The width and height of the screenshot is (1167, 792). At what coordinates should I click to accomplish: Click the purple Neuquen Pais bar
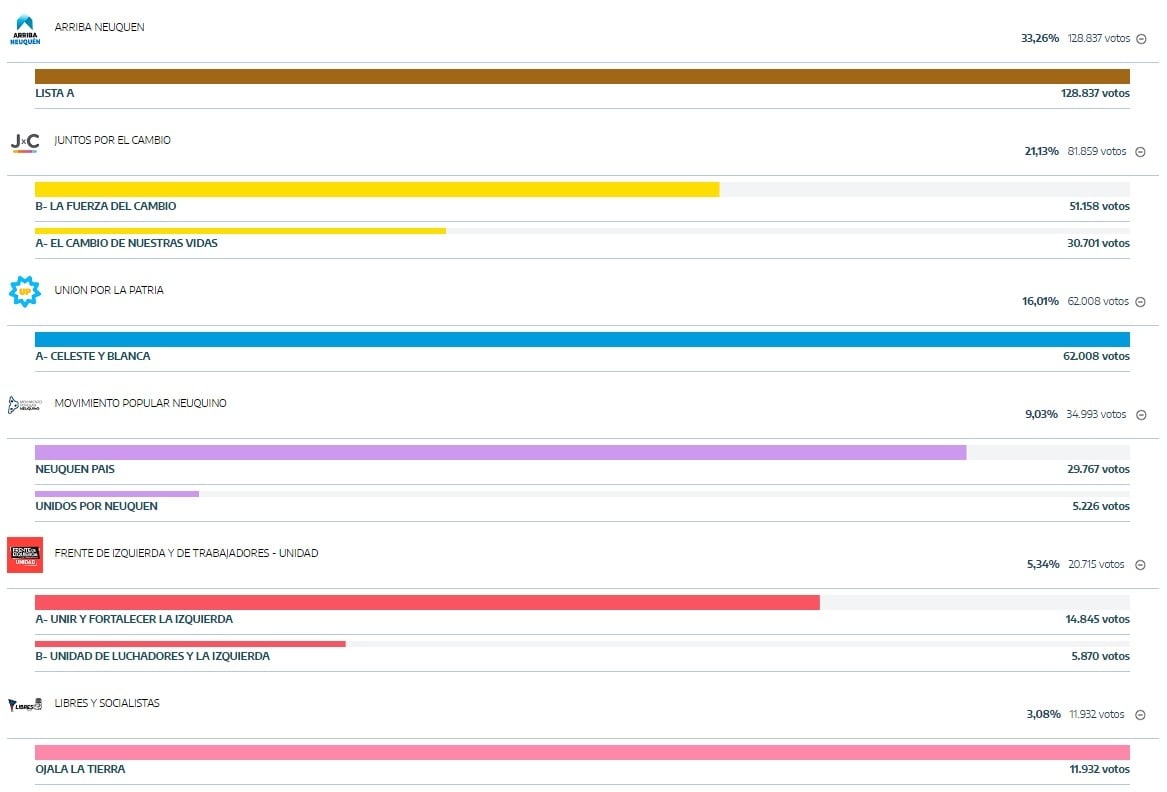[x=500, y=453]
